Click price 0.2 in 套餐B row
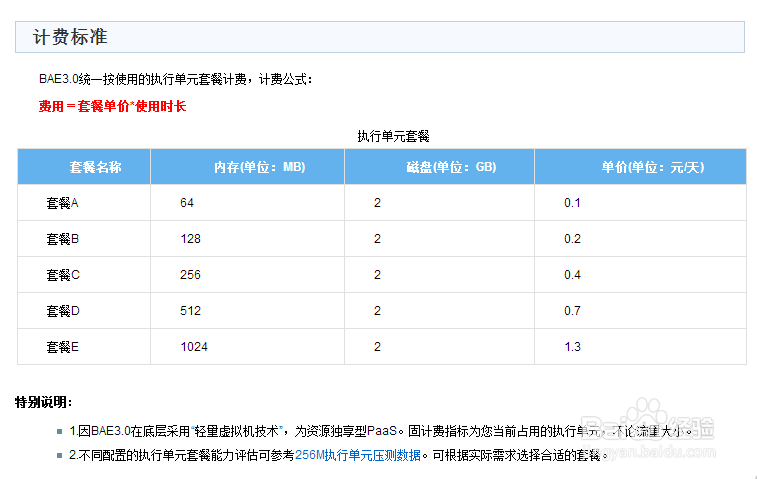Screen dimensions: 757x479 (572, 239)
